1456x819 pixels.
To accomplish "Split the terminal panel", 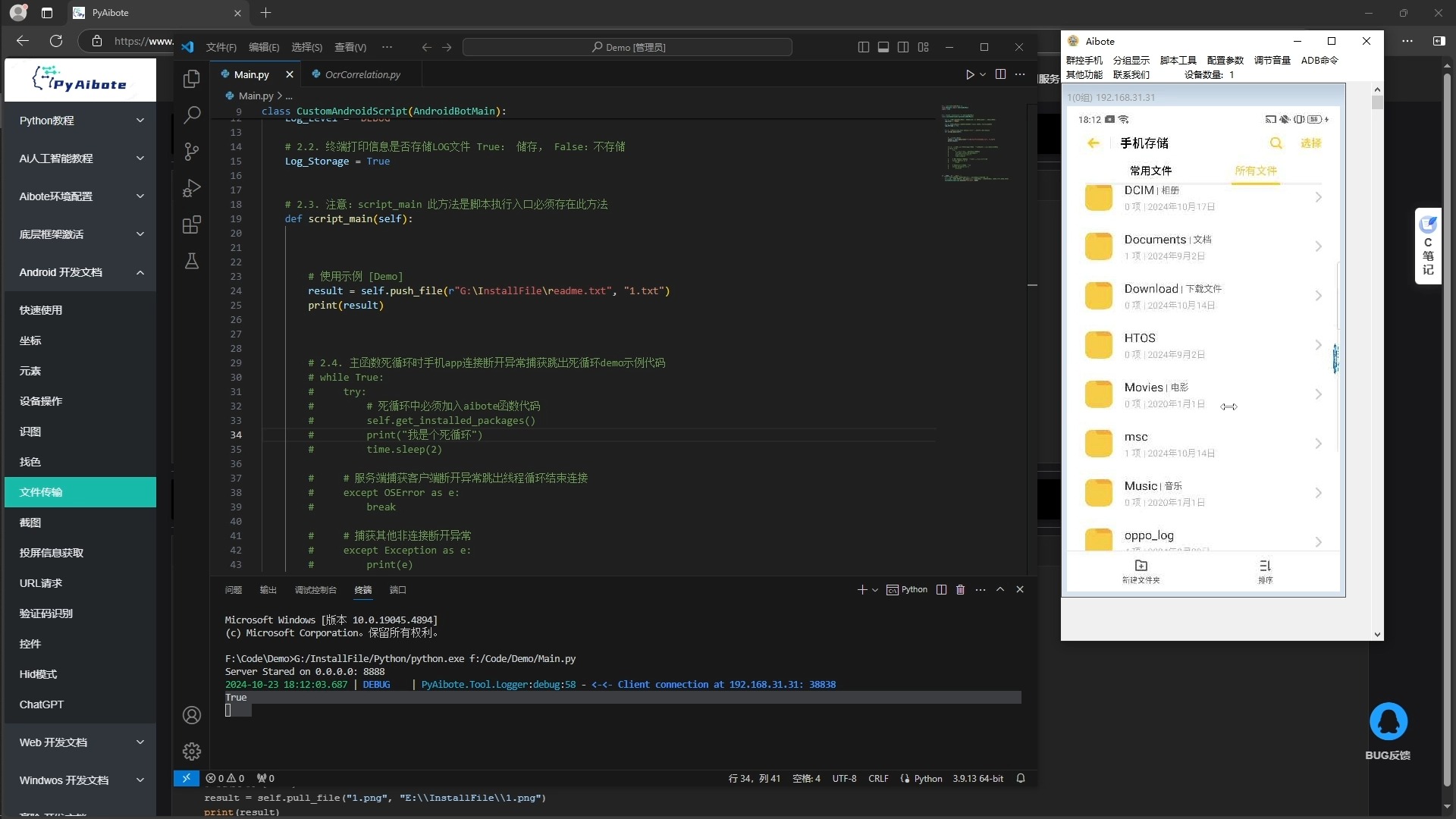I will (941, 589).
